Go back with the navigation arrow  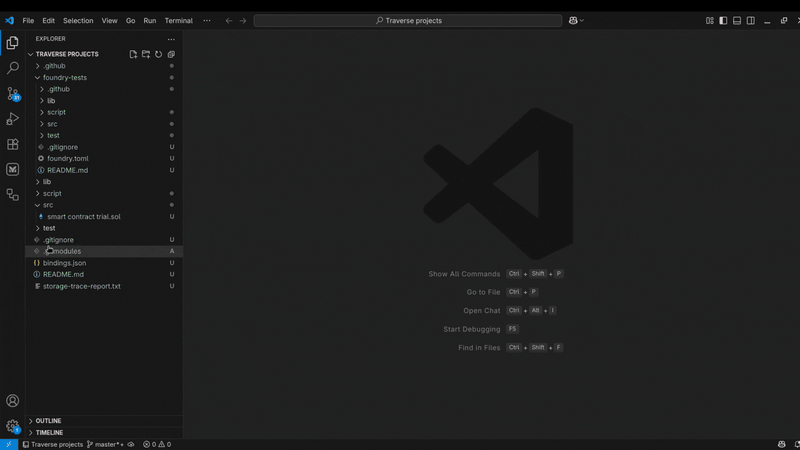coord(229,20)
